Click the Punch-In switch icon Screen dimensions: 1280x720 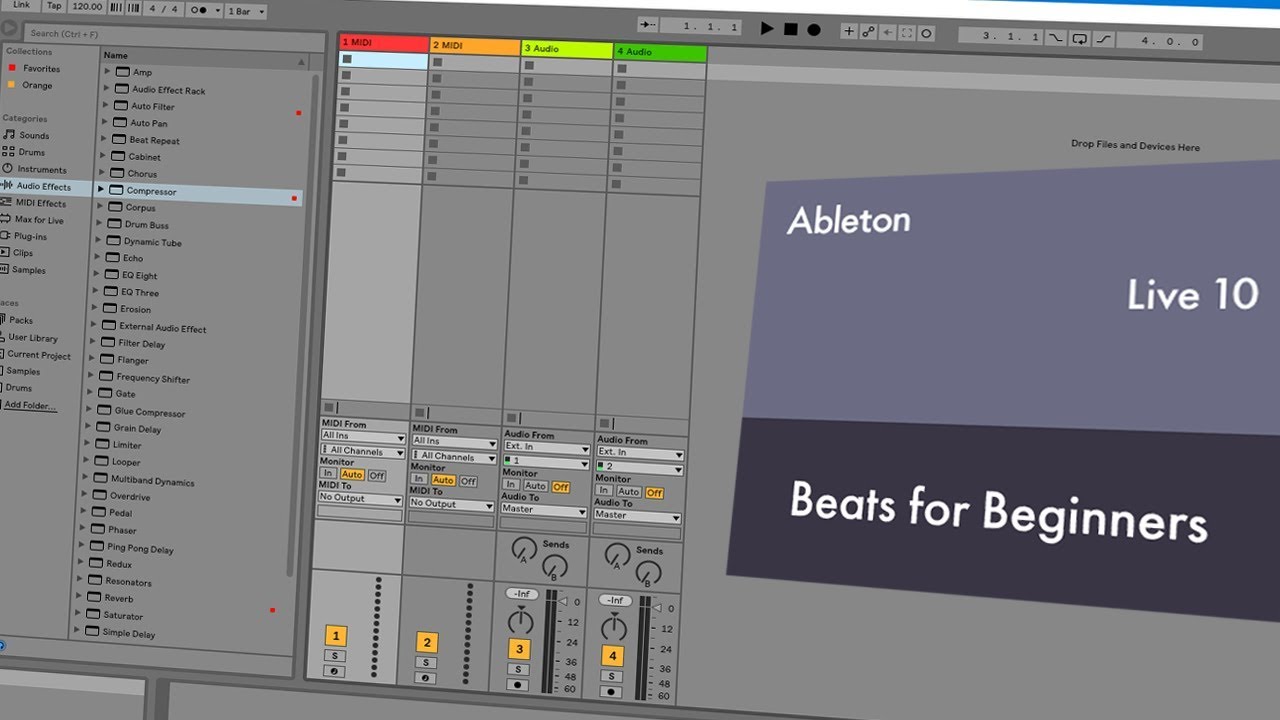(x=1056, y=38)
